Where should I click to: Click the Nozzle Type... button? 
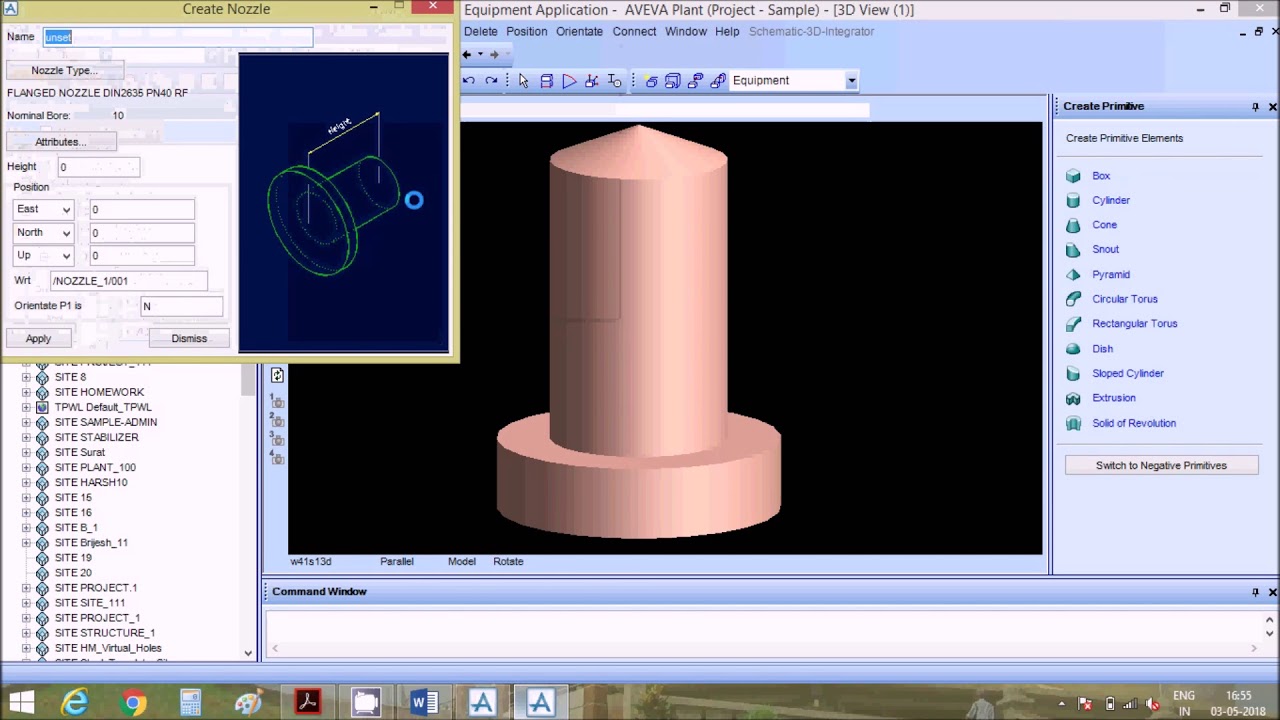(65, 70)
